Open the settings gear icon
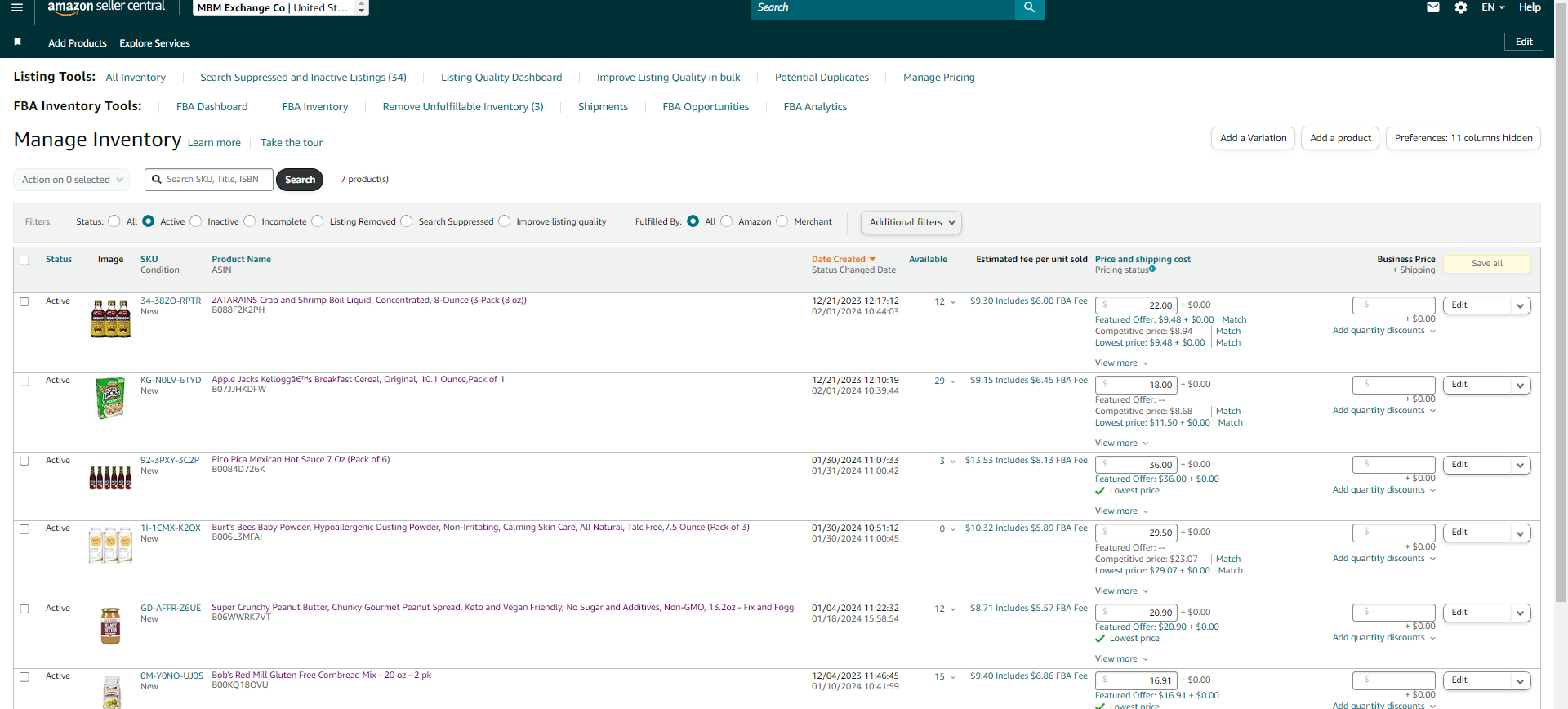 (x=1461, y=7)
